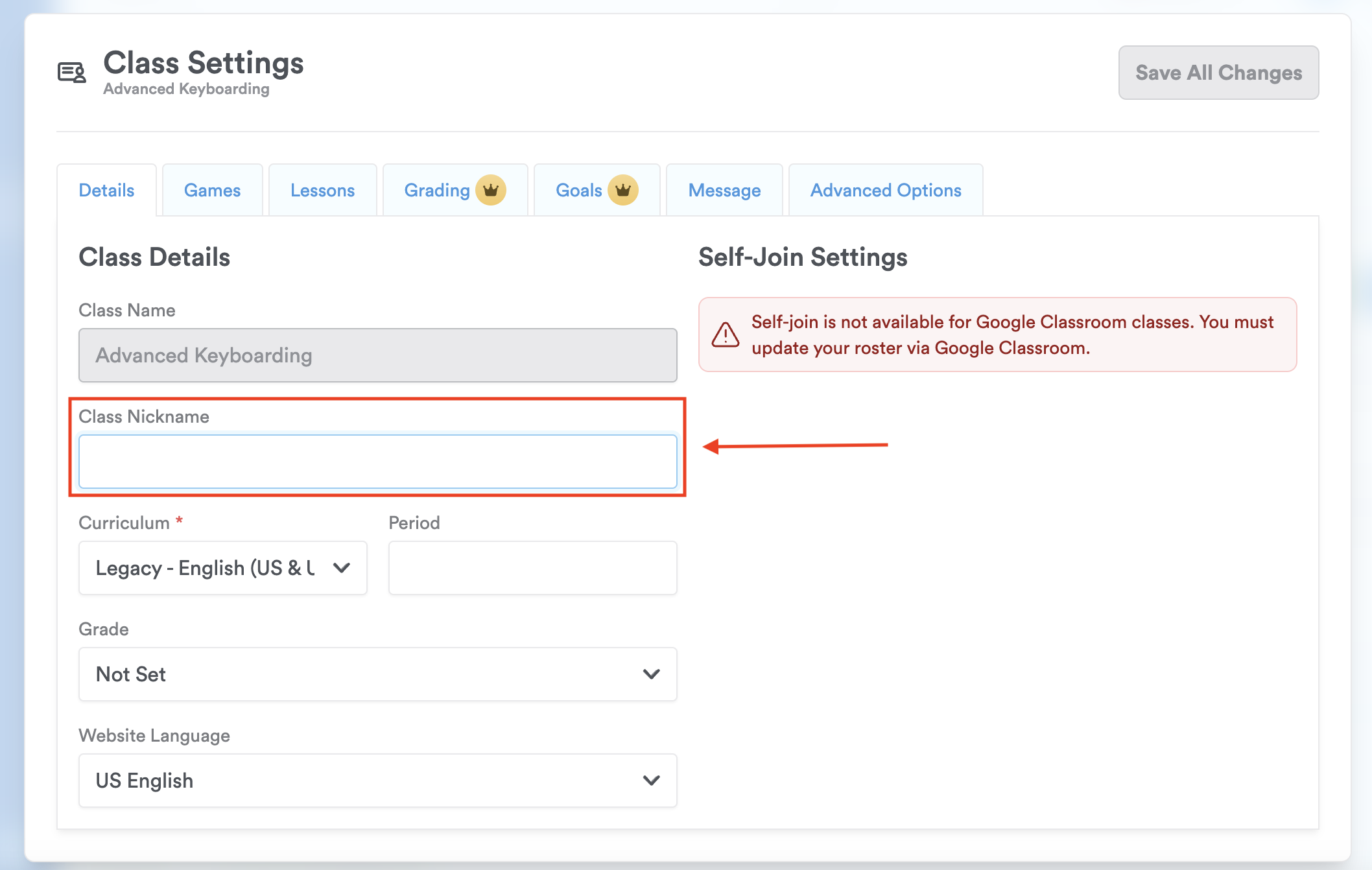Screen dimensions: 1372x870
Task: Click the Grade dropdown chevron arrow
Action: [x=651, y=674]
